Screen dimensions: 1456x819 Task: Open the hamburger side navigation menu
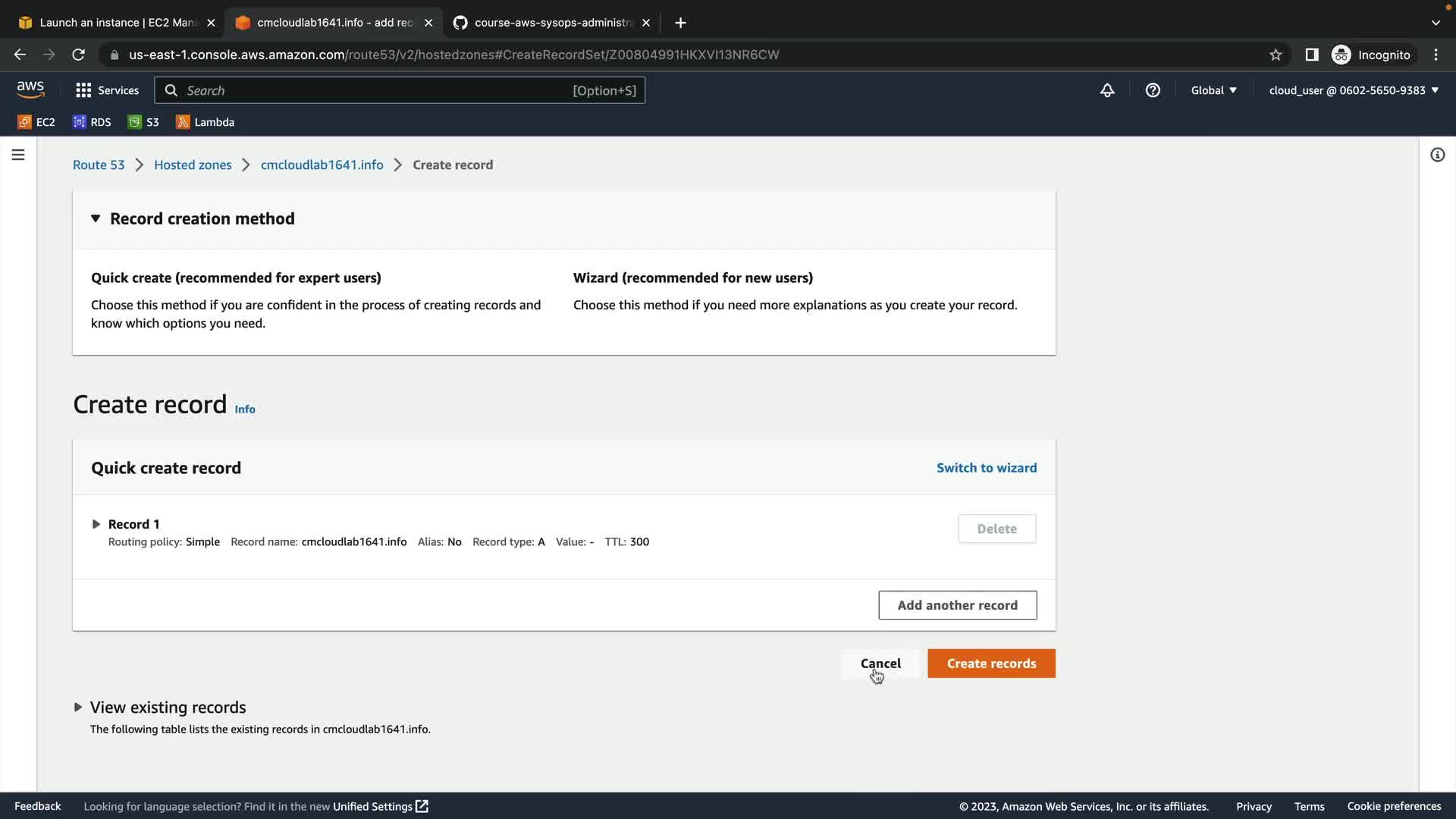coord(18,155)
